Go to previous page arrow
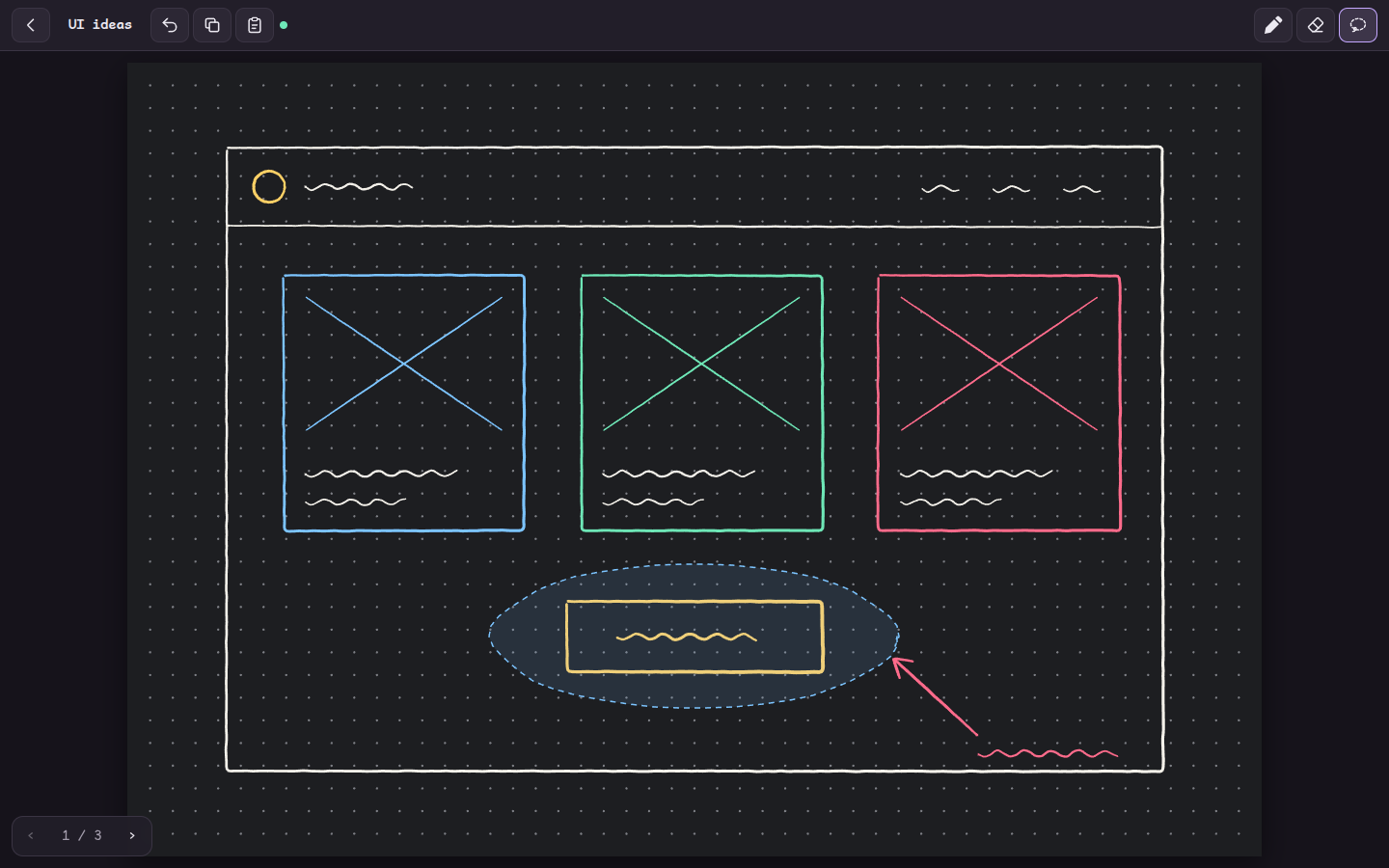 31,836
